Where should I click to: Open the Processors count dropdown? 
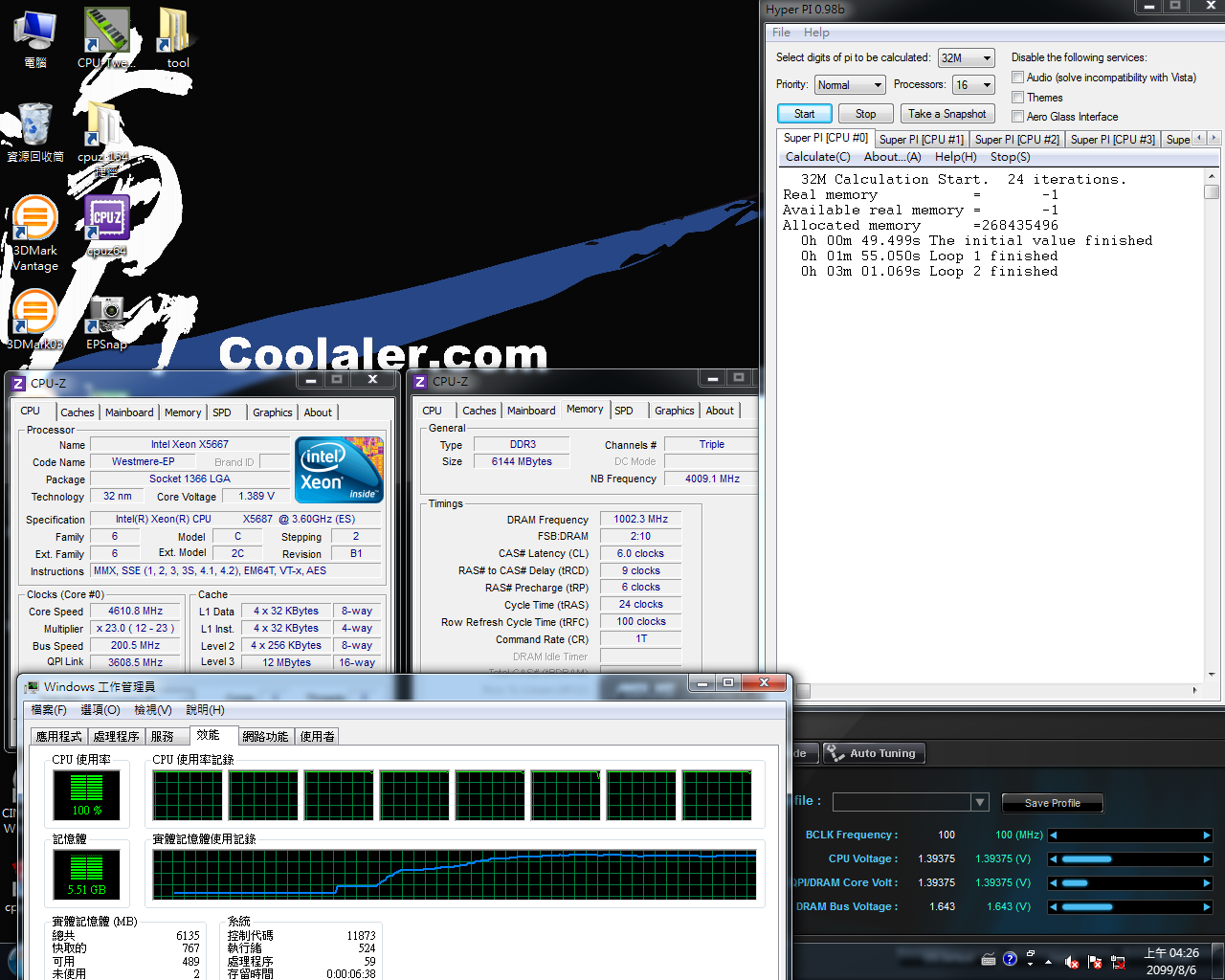[x=973, y=85]
